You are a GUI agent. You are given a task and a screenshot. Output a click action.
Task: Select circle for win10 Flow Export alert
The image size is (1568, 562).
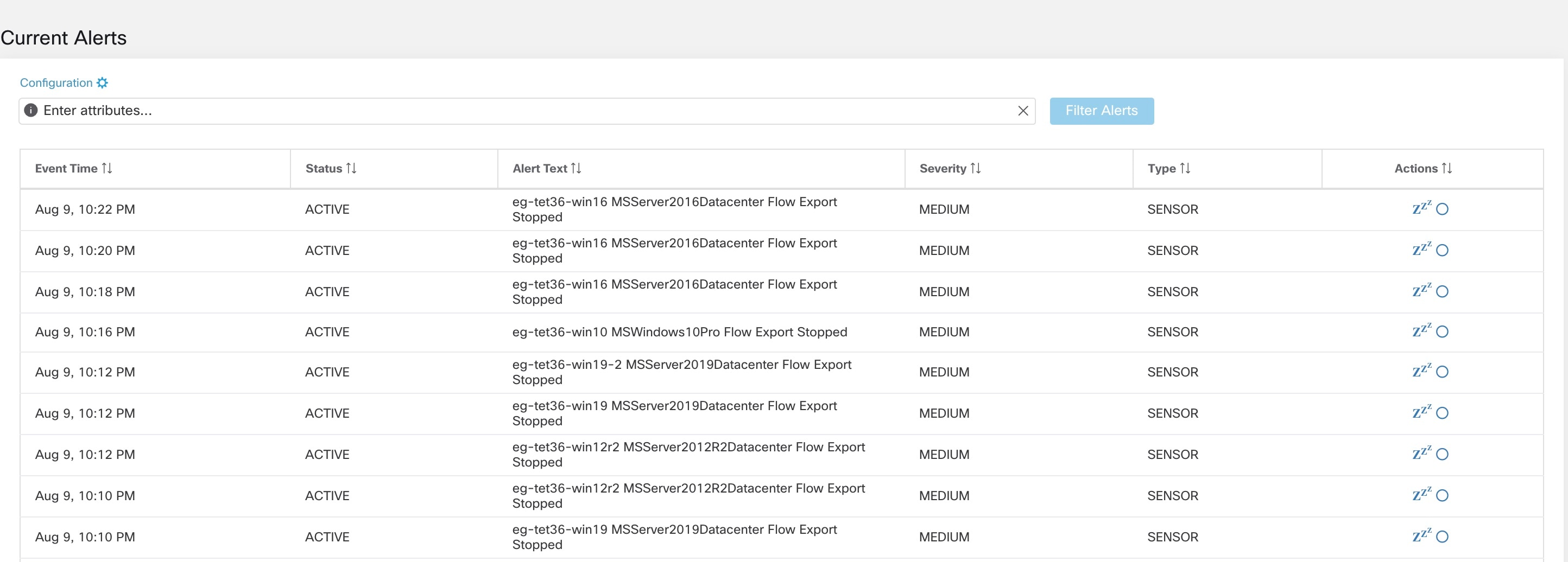coord(1442,332)
